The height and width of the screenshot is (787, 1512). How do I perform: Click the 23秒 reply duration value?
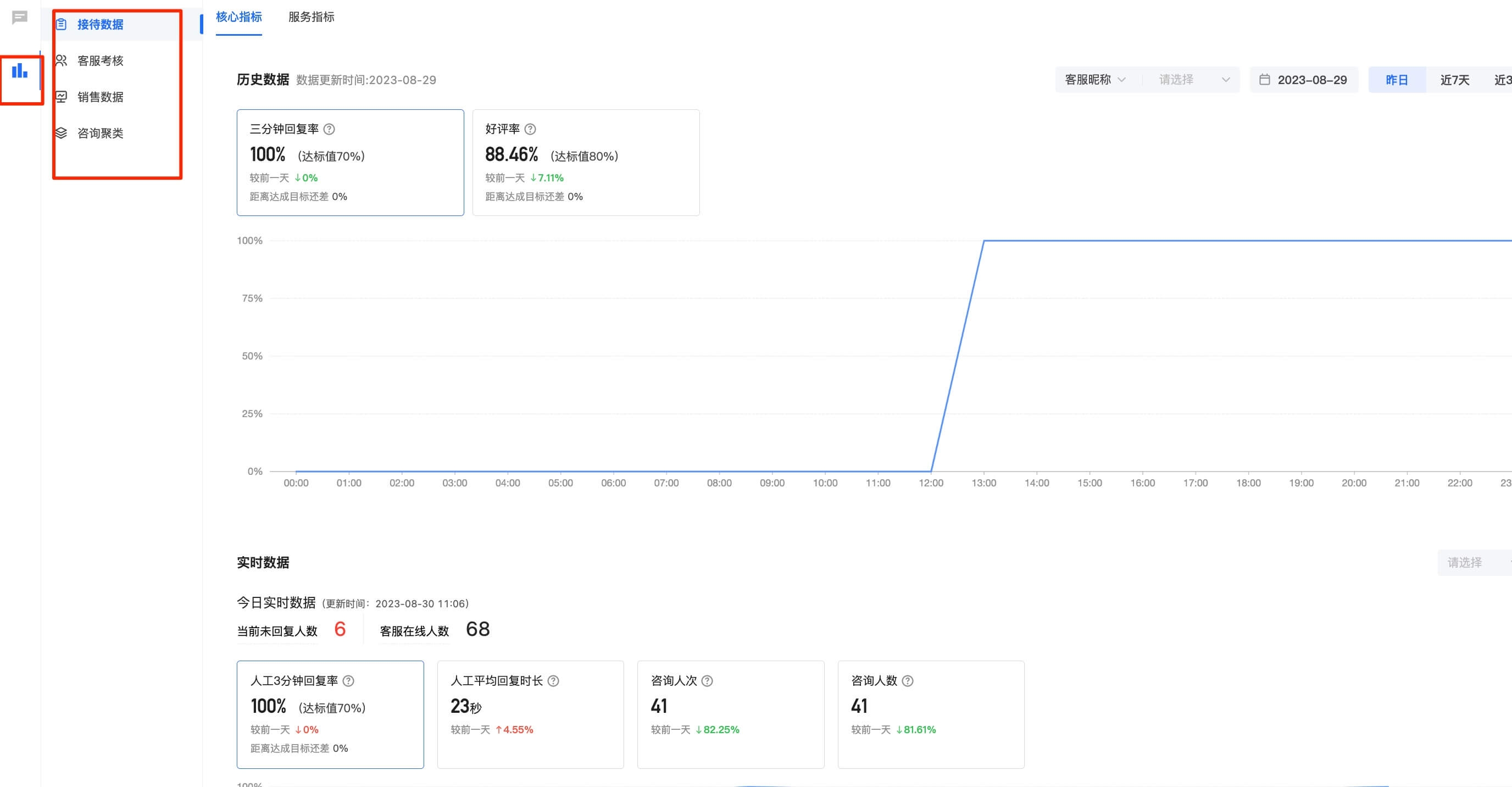pos(466,706)
